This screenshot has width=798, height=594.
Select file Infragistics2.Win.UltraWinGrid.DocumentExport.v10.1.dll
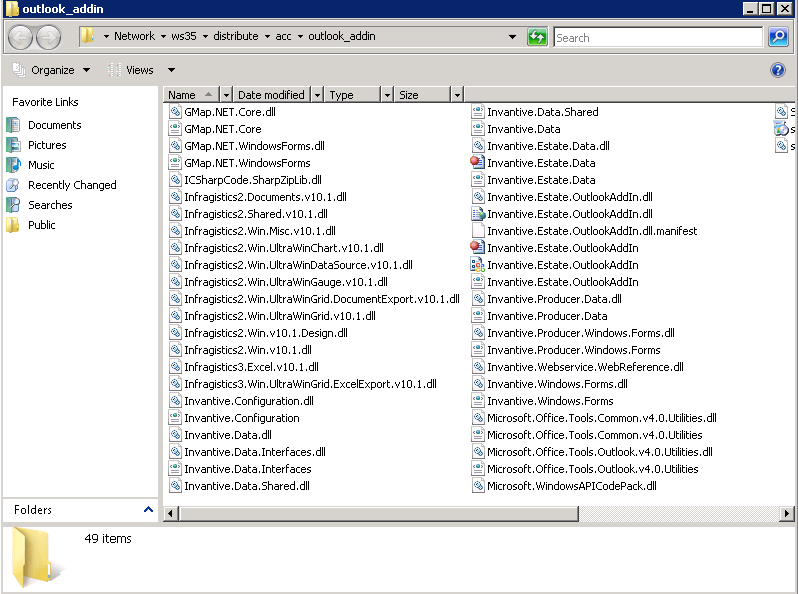coord(322,299)
